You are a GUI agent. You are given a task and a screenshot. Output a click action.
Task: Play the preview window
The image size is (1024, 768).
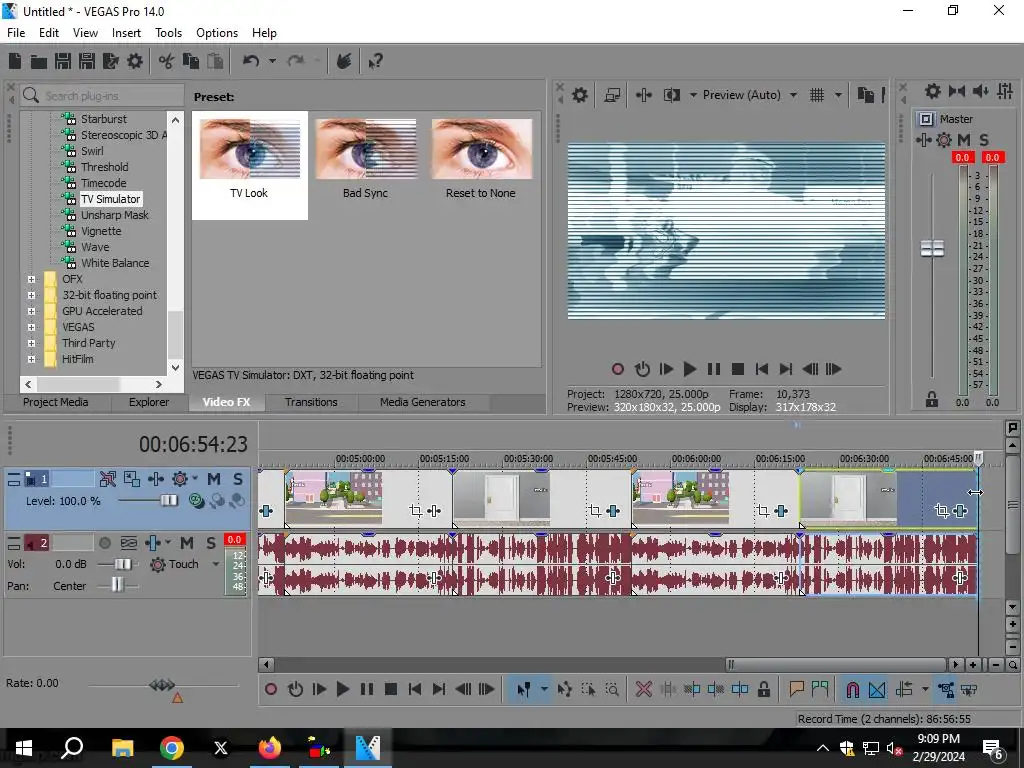click(689, 370)
